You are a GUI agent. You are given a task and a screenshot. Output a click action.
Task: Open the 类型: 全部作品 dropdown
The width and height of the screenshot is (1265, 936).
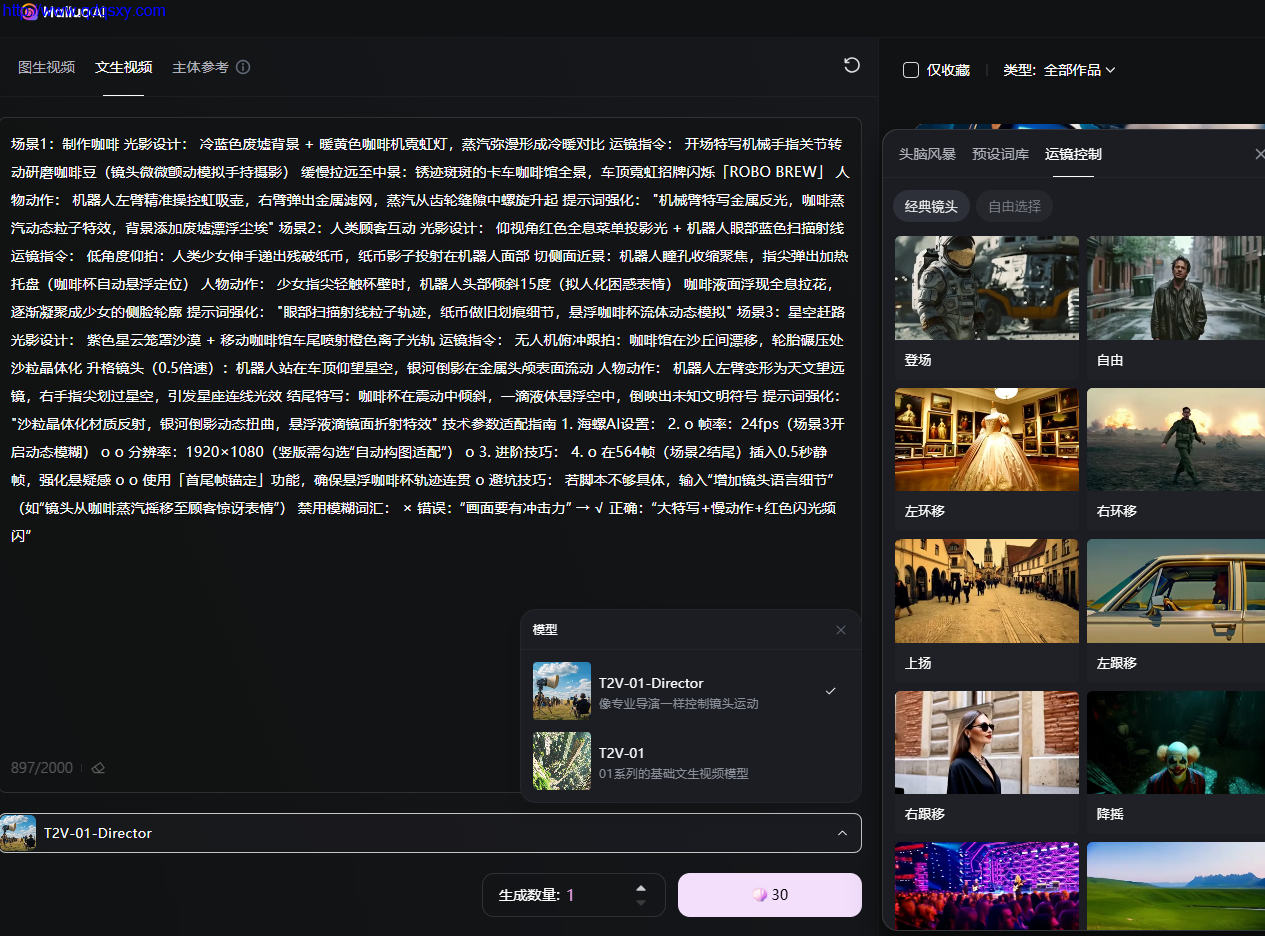click(1059, 70)
